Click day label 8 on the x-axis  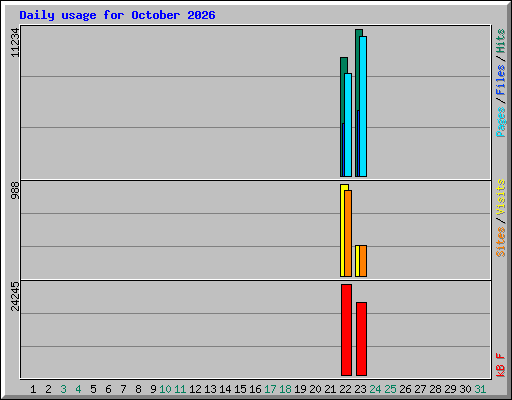[x=138, y=389]
